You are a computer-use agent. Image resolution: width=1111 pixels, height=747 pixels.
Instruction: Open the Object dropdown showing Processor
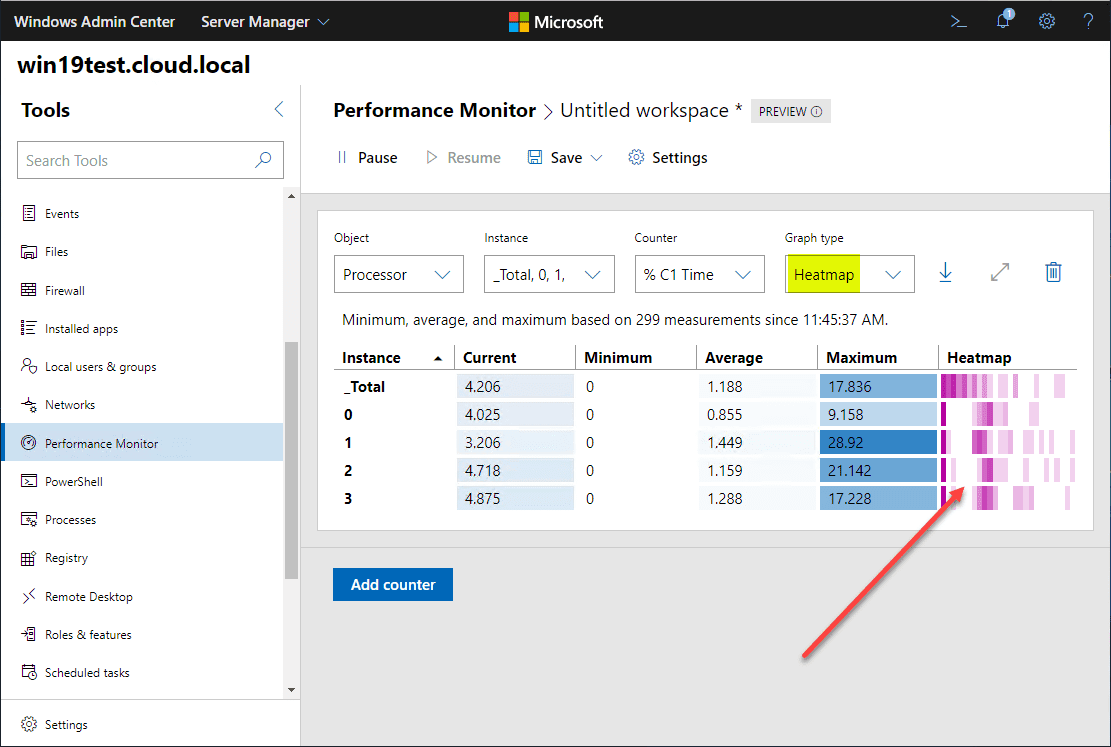pos(398,274)
